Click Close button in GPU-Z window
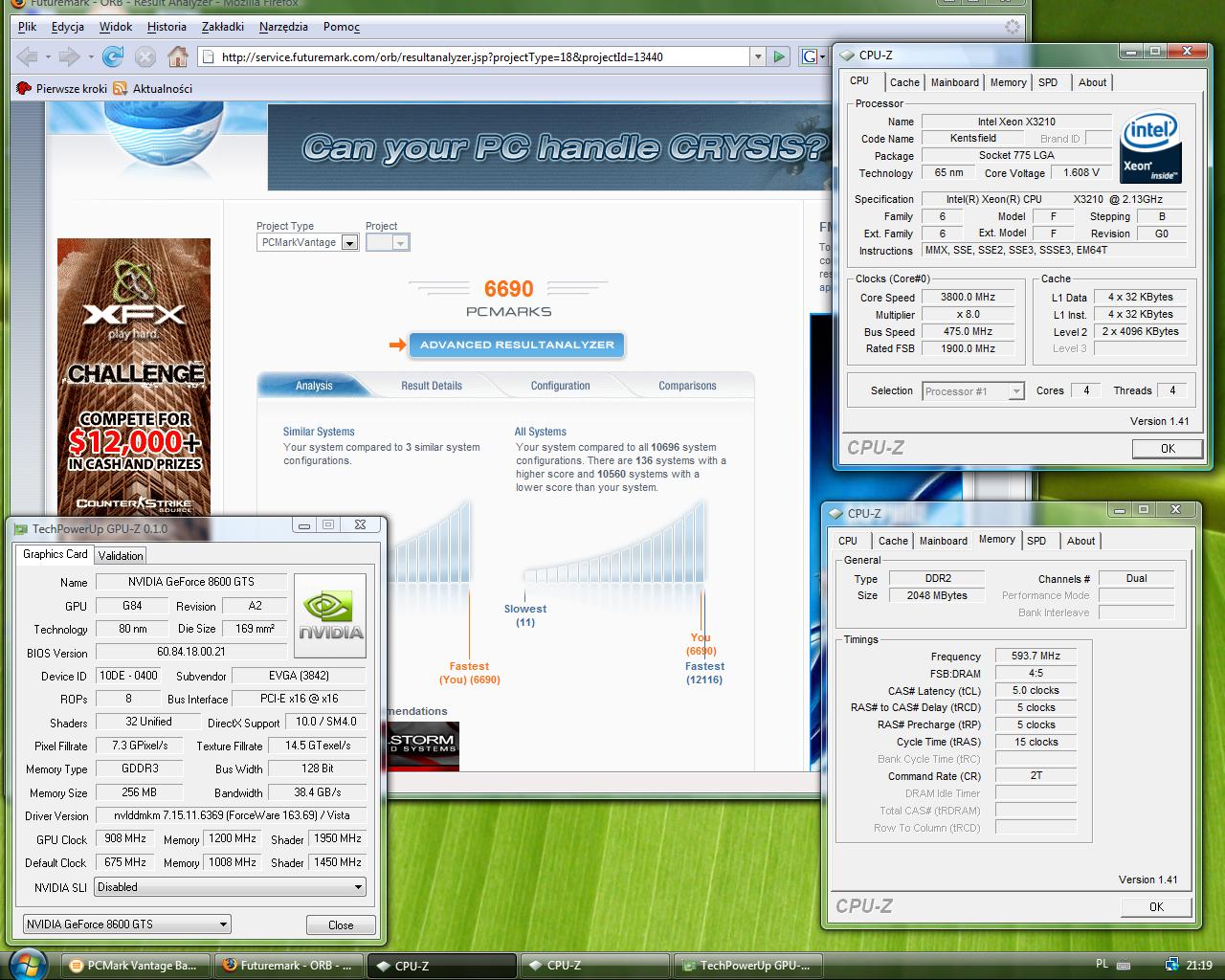 (x=341, y=925)
